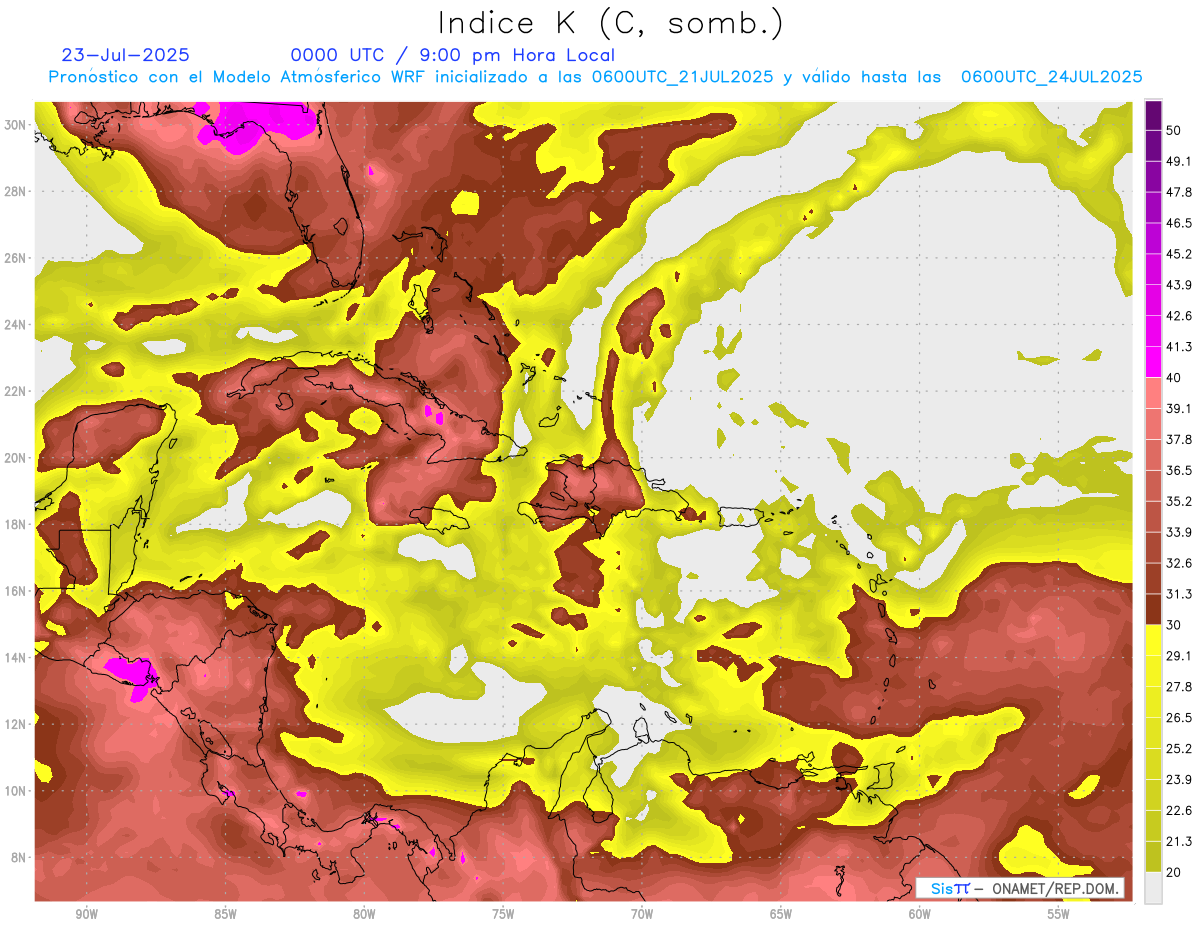Click the colorbar value 35.2
Viewport: 1200px width, 927px height.
[x=1179, y=502]
